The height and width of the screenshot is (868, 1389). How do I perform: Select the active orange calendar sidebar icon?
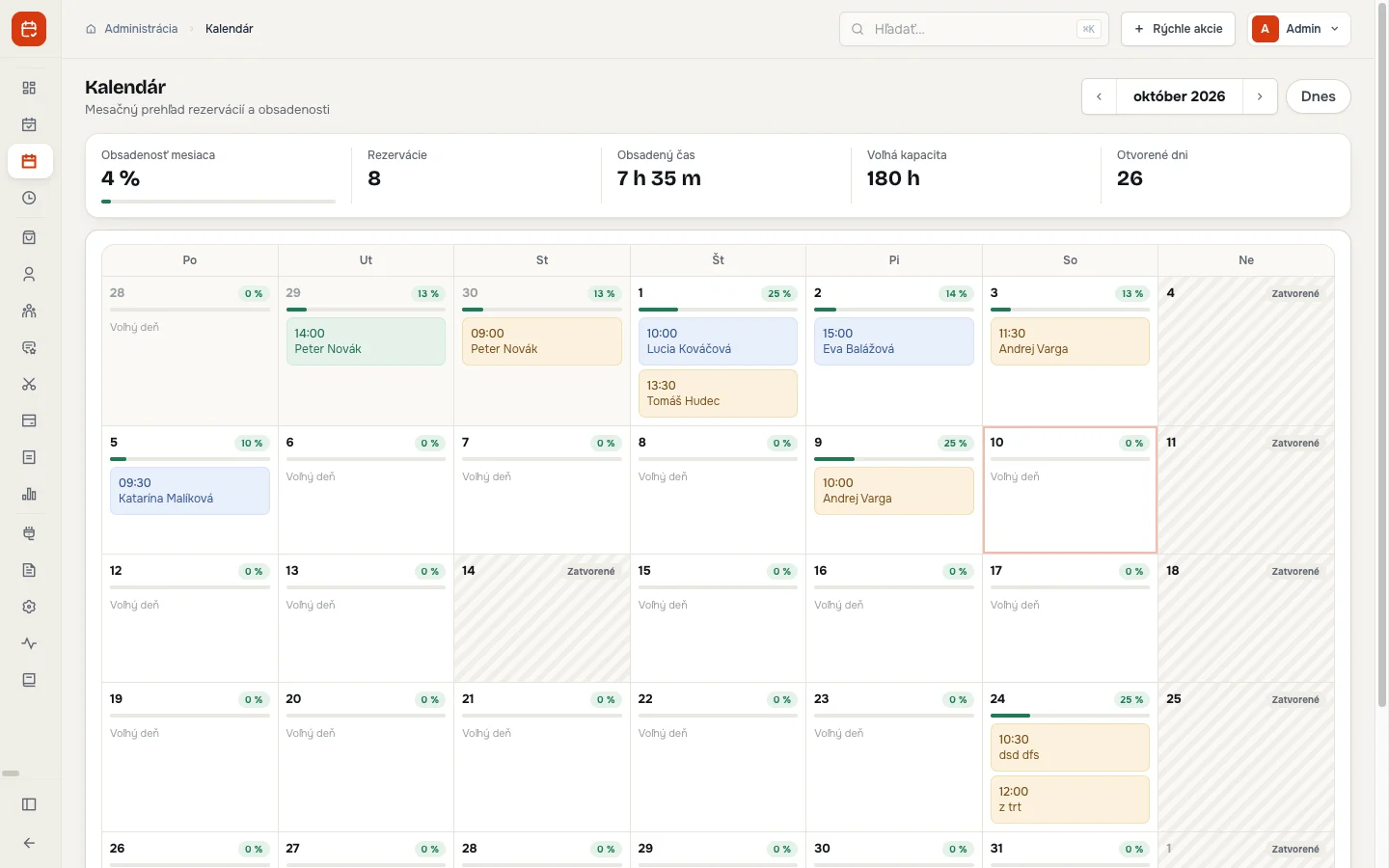(29, 161)
